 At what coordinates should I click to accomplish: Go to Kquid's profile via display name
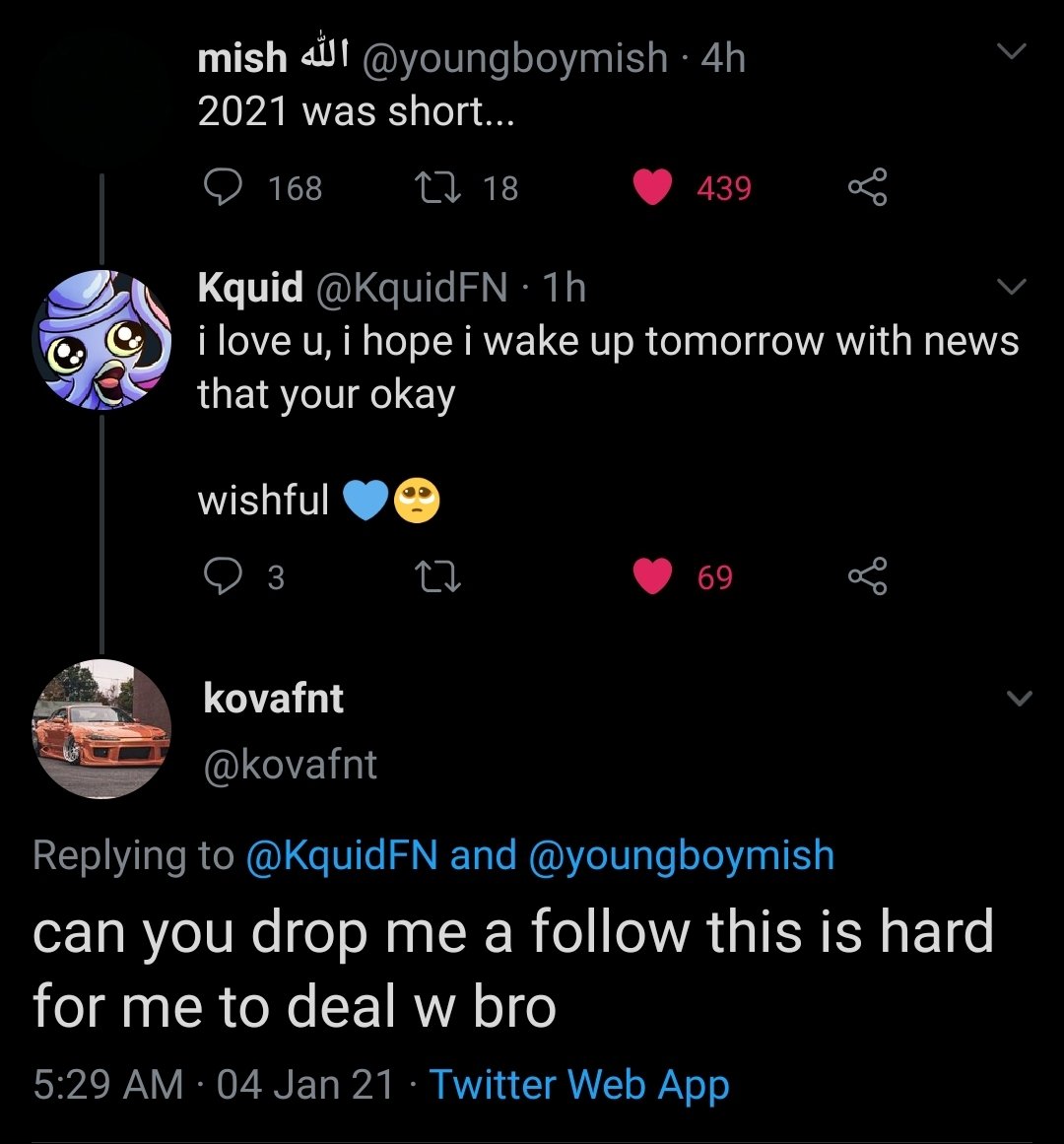(x=250, y=288)
